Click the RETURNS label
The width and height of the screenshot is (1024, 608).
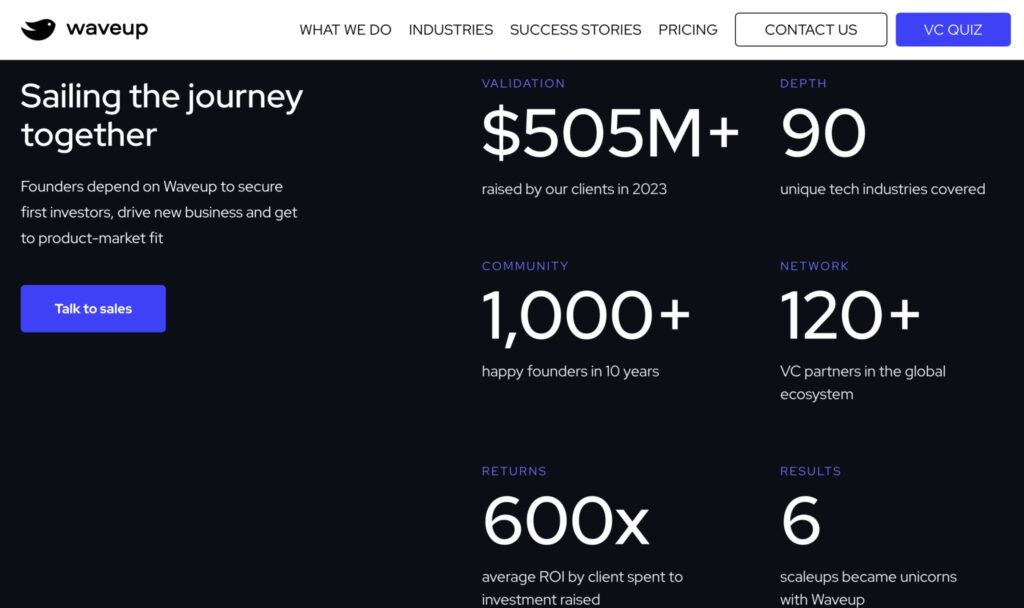[x=514, y=471]
